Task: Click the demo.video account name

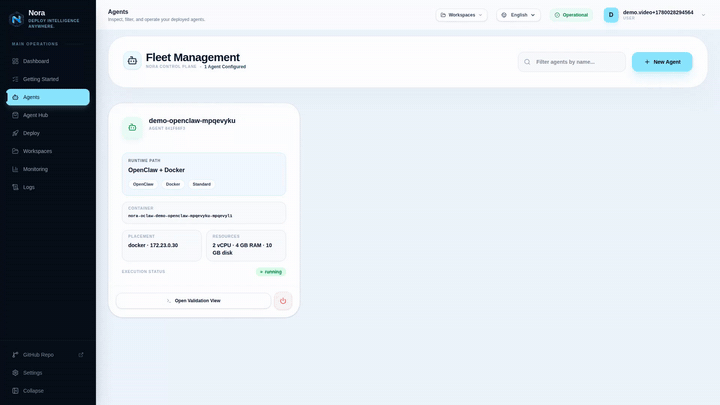Action: click(x=658, y=12)
